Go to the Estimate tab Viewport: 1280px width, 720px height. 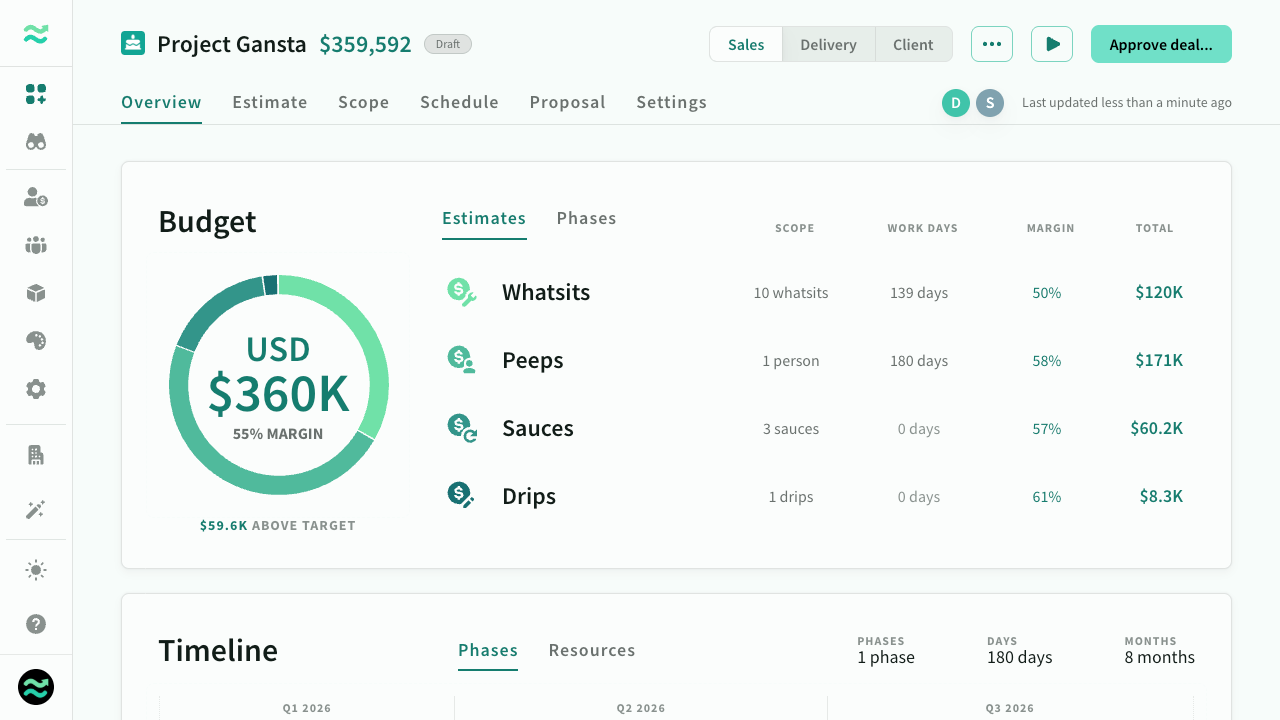[x=270, y=102]
